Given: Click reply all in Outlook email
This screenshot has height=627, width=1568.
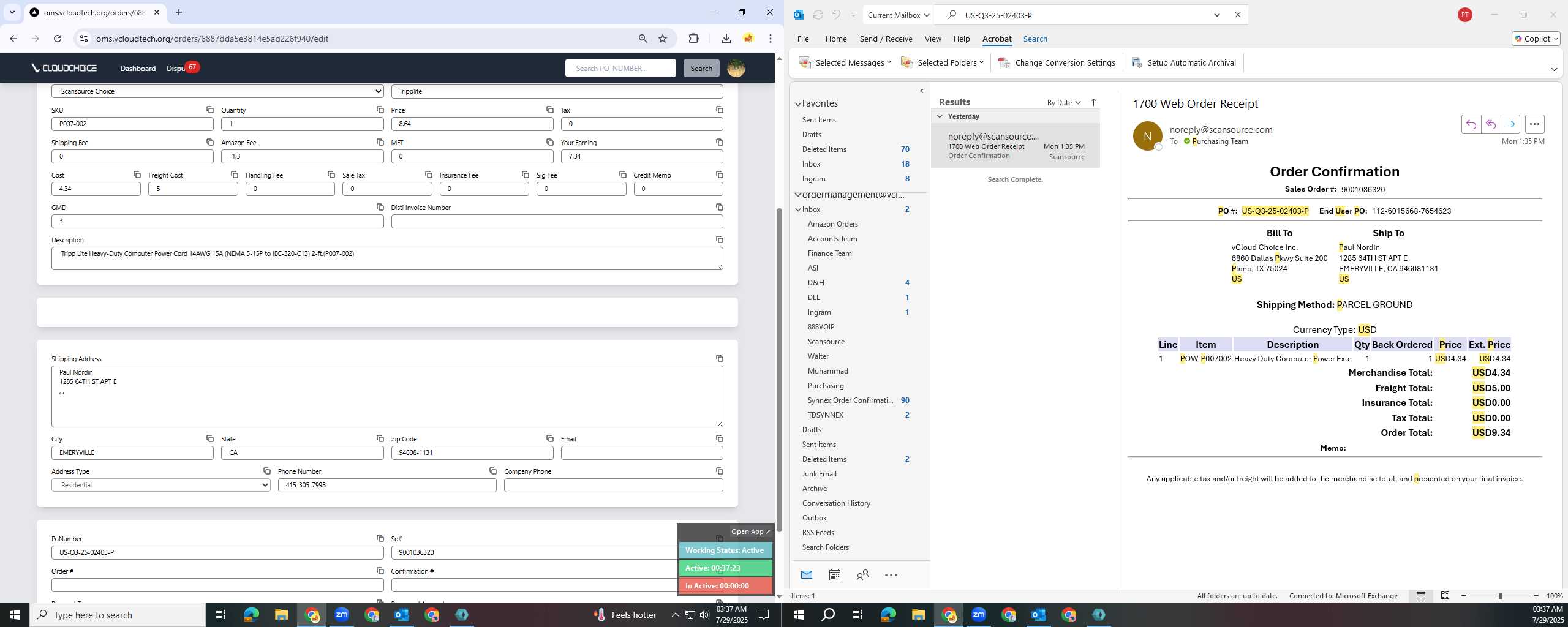Looking at the screenshot, I should coord(1490,124).
